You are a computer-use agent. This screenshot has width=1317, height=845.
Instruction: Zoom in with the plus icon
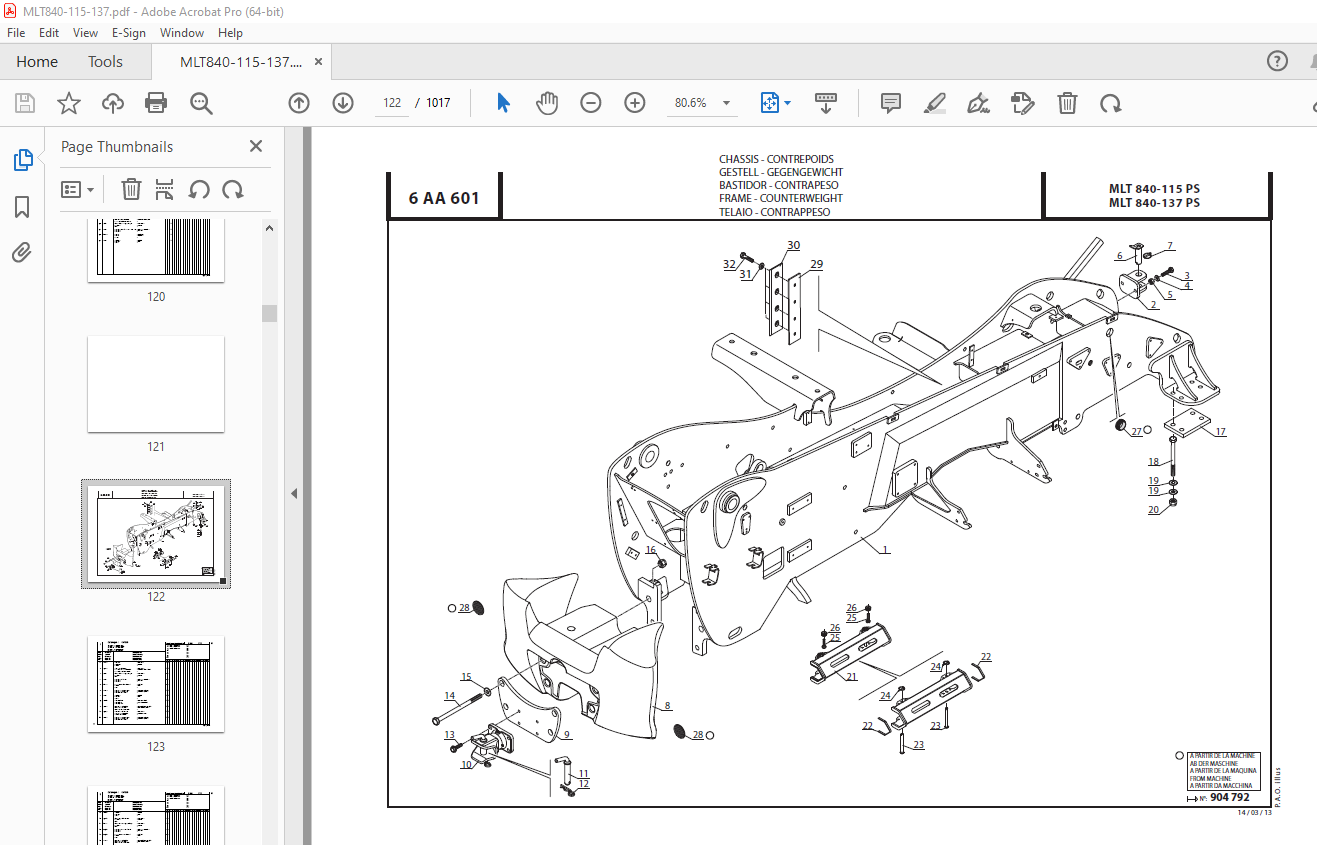coord(635,103)
